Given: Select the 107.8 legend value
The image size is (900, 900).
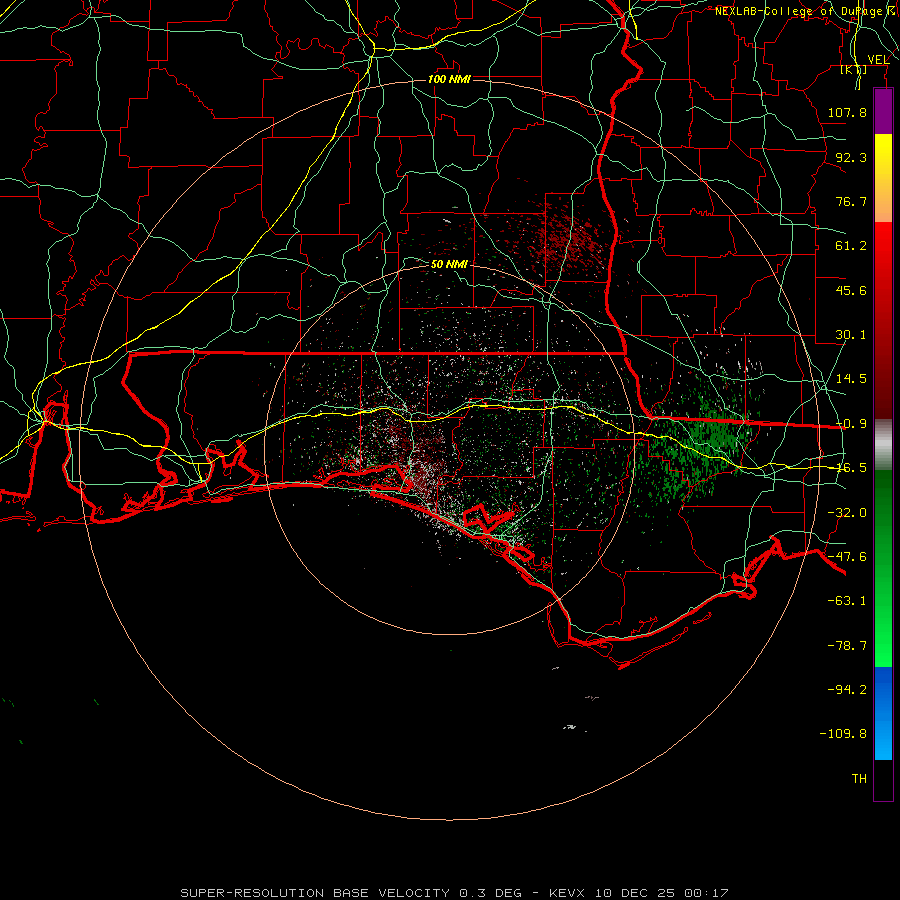Looking at the screenshot, I should [x=847, y=112].
